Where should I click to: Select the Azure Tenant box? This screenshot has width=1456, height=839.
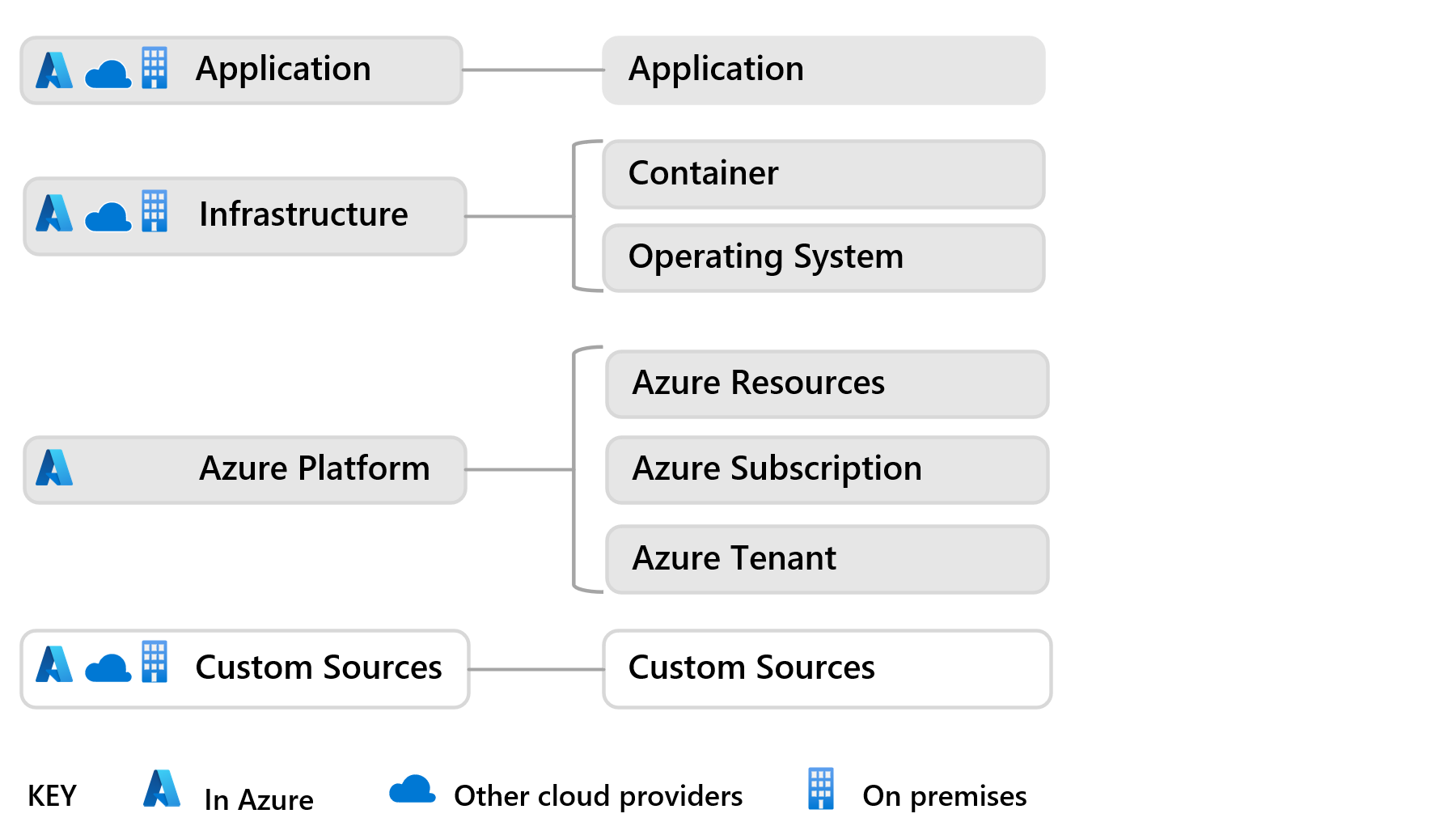pyautogui.click(x=827, y=559)
